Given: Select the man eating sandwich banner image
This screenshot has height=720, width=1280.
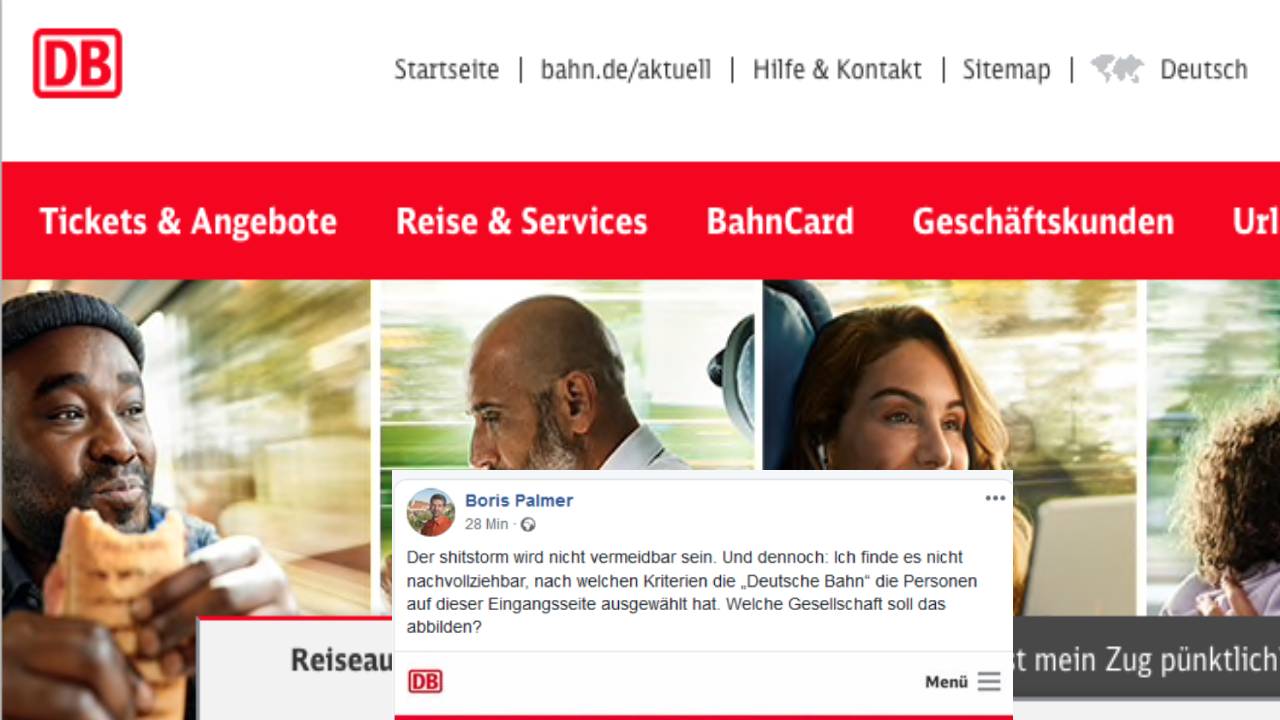Looking at the screenshot, I should click(x=185, y=450).
